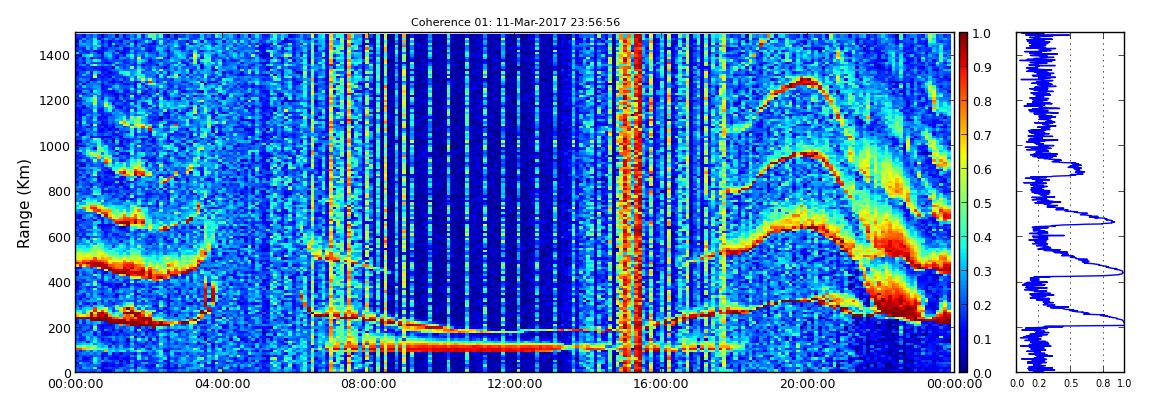Click the colorbar's 0.4 tick label

click(981, 238)
